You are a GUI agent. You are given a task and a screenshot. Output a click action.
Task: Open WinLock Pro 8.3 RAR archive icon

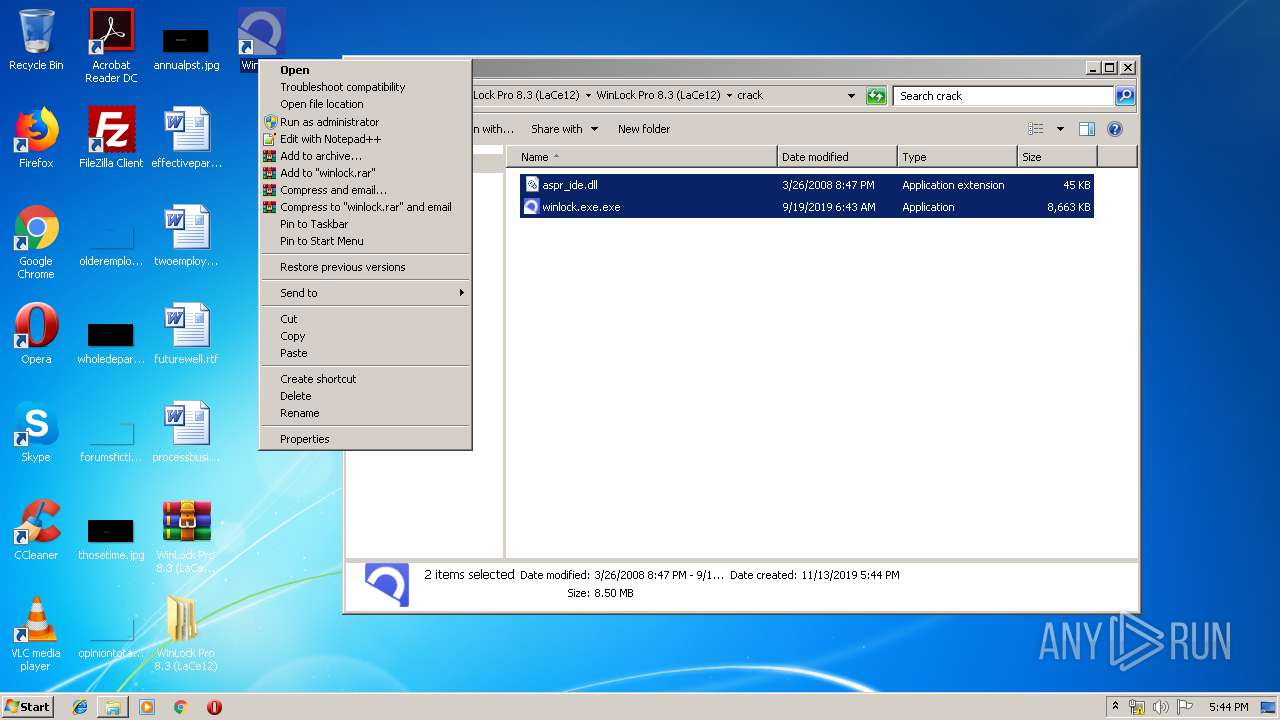[x=186, y=536]
